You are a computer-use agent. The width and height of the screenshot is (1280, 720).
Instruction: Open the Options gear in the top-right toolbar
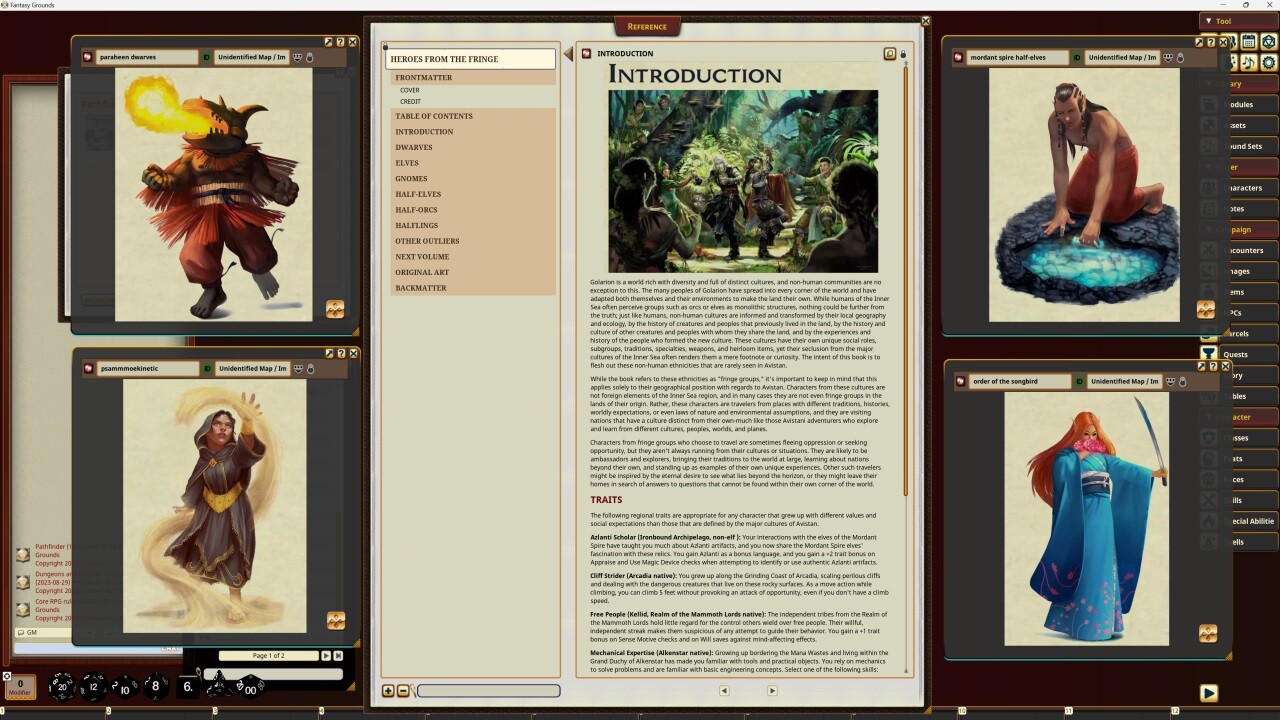tap(1269, 62)
